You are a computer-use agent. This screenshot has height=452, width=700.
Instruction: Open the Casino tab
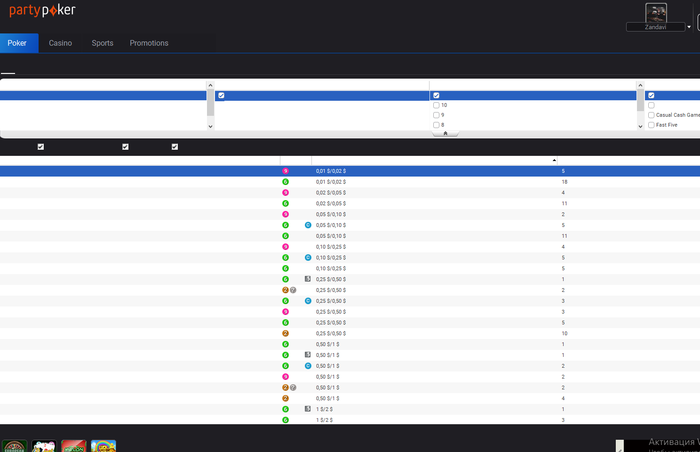[60, 43]
